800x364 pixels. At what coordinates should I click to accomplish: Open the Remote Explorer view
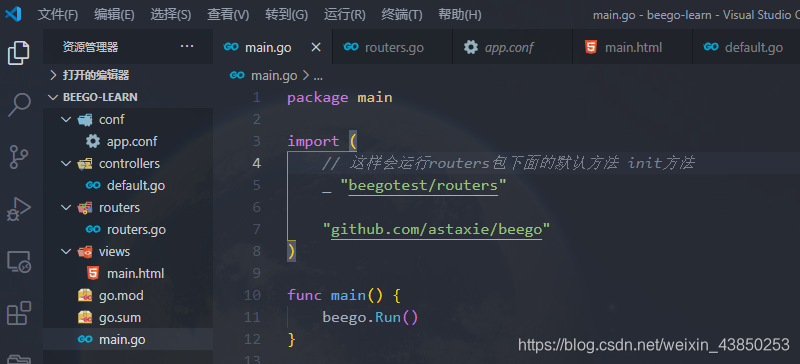point(19,261)
